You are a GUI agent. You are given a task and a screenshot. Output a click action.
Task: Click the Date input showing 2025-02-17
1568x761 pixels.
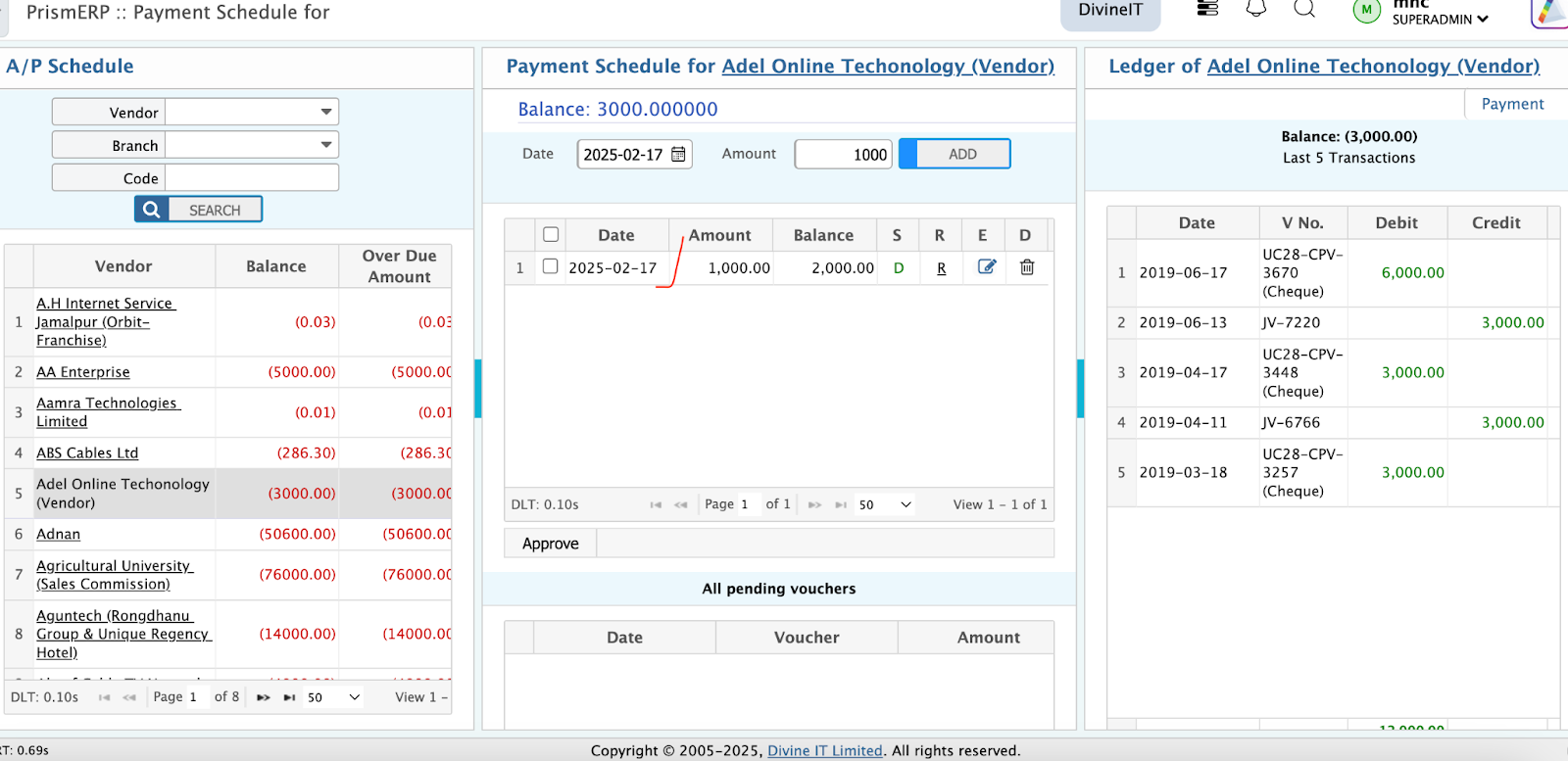click(x=634, y=154)
